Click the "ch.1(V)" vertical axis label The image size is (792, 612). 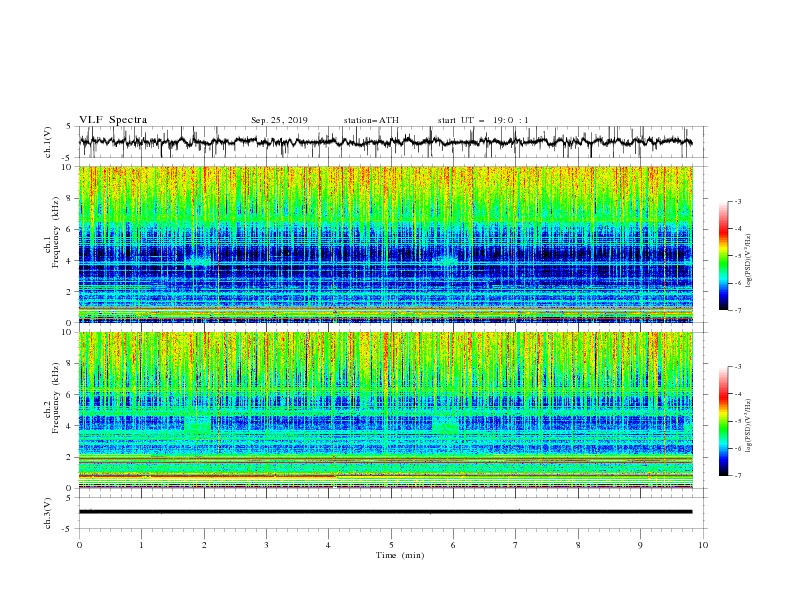tap(48, 142)
